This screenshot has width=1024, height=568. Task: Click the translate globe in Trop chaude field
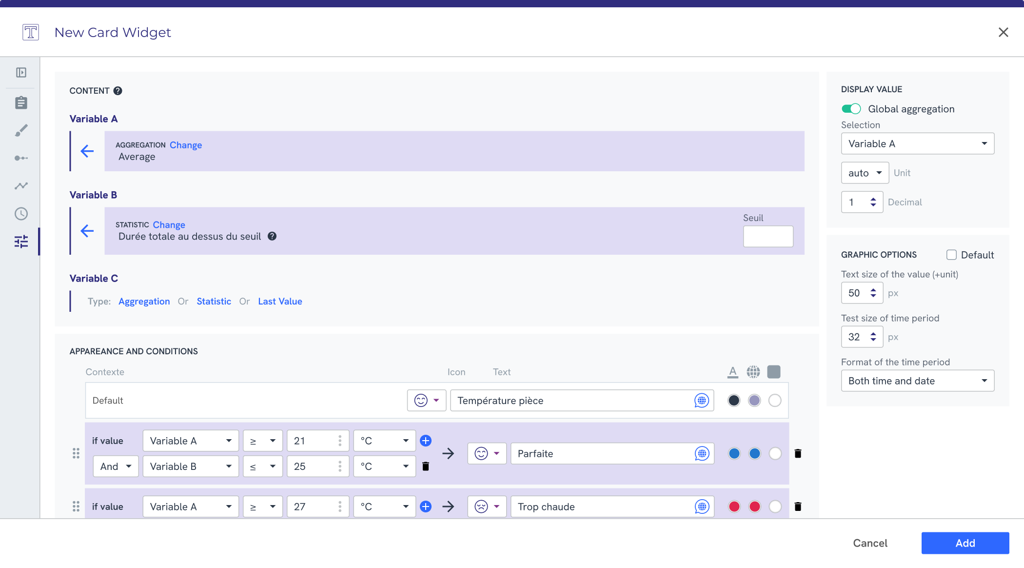click(701, 507)
